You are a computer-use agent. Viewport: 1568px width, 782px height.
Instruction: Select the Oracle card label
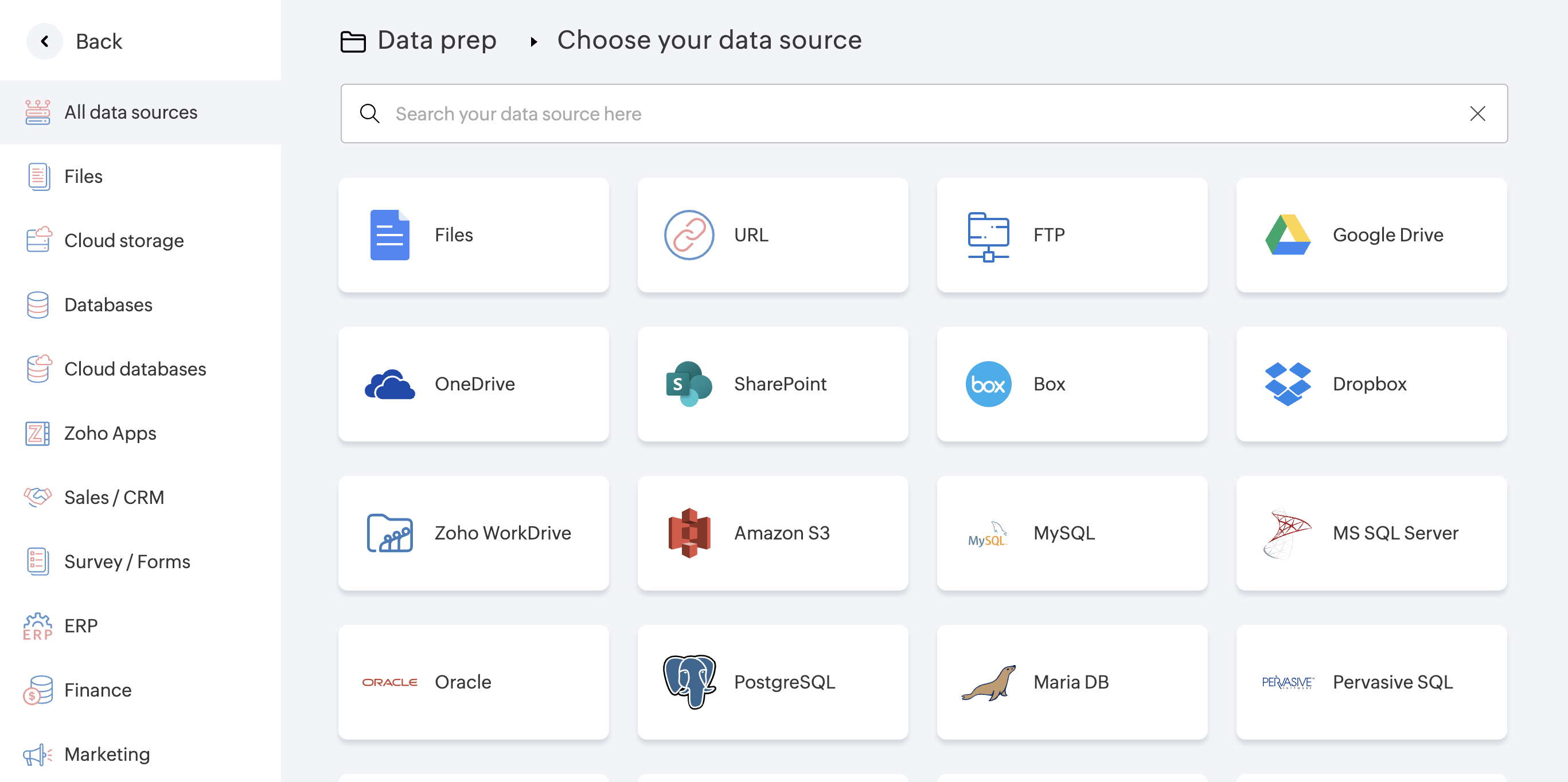click(x=463, y=682)
